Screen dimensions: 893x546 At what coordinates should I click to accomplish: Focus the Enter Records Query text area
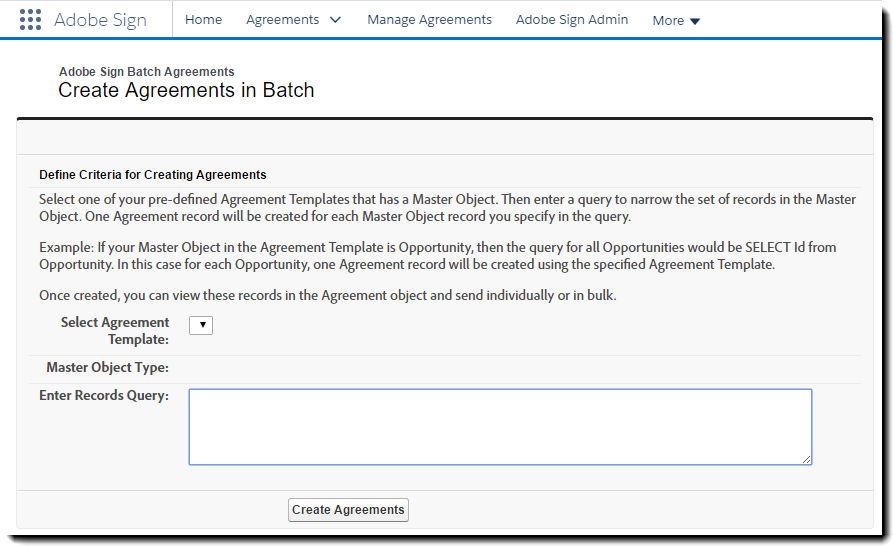click(x=500, y=427)
